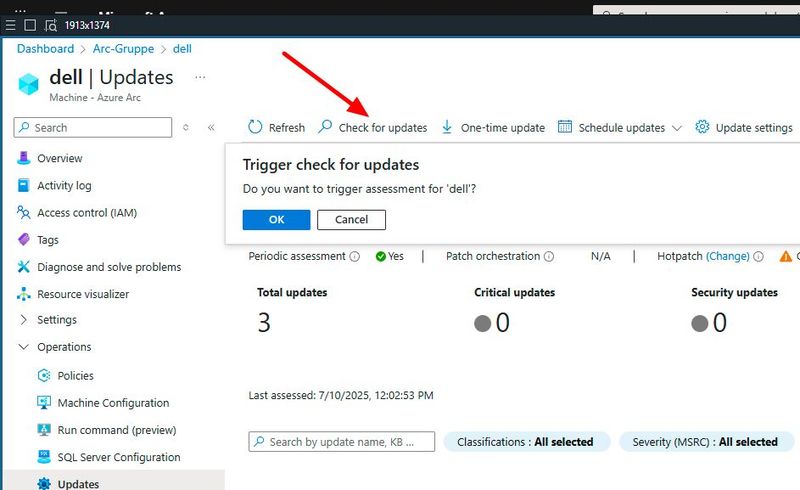Screen dimensions: 800x490
Task: Click the Schedule updates calendar icon
Action: coord(565,127)
